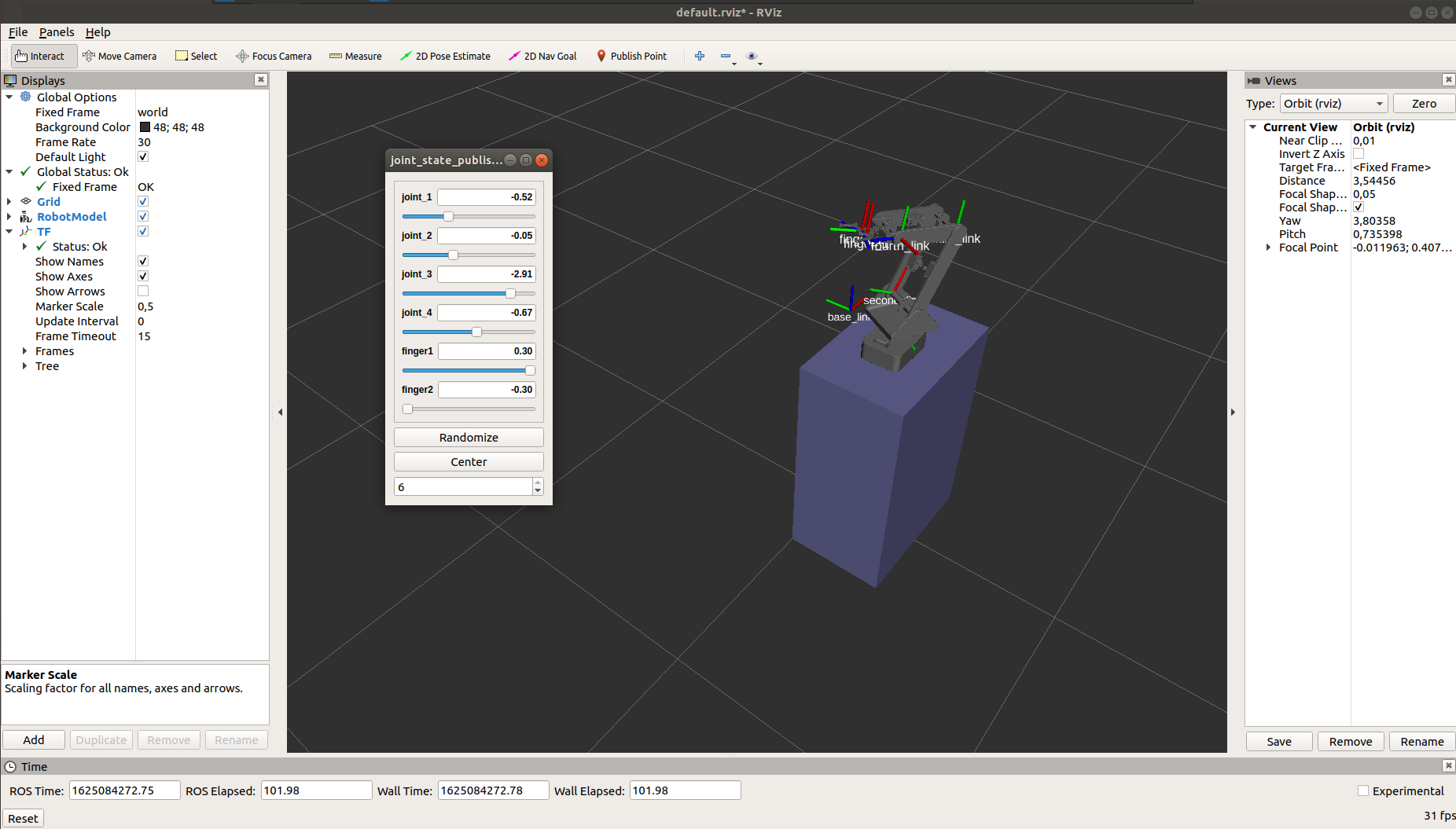The height and width of the screenshot is (829, 1456).
Task: Click the plus add-tool toolbar icon
Action: point(699,56)
